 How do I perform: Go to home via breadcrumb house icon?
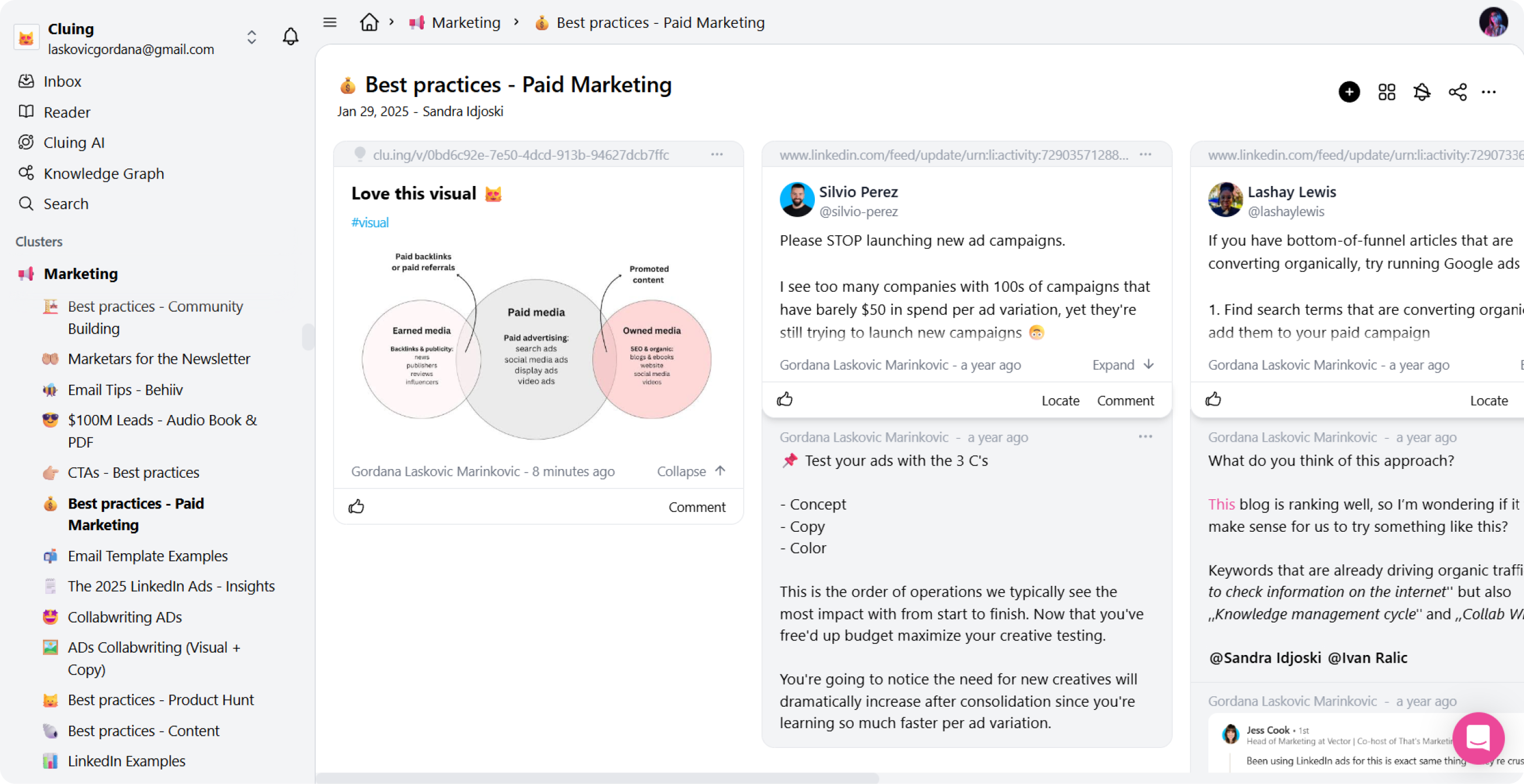[369, 23]
